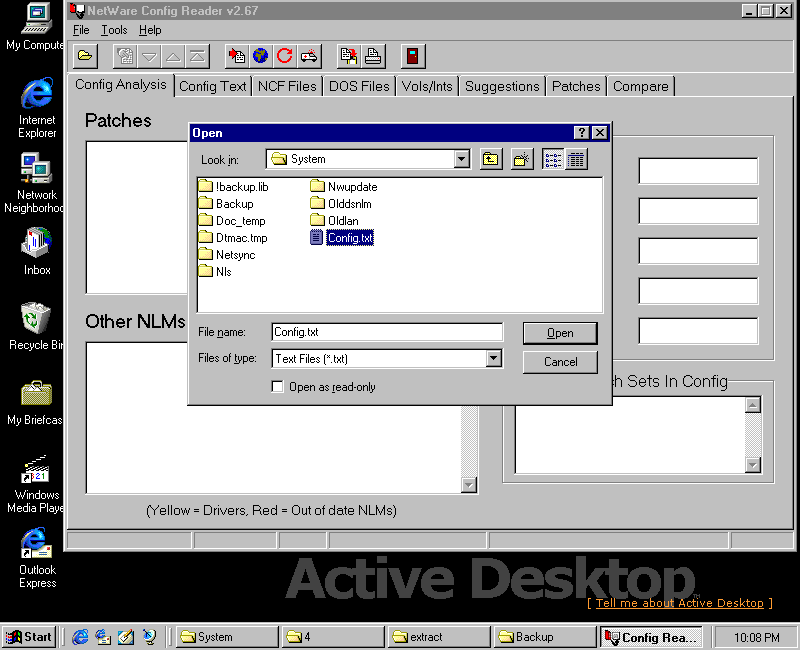Click Other NLMs list scroll down arrow
The image size is (800, 650).
468,485
